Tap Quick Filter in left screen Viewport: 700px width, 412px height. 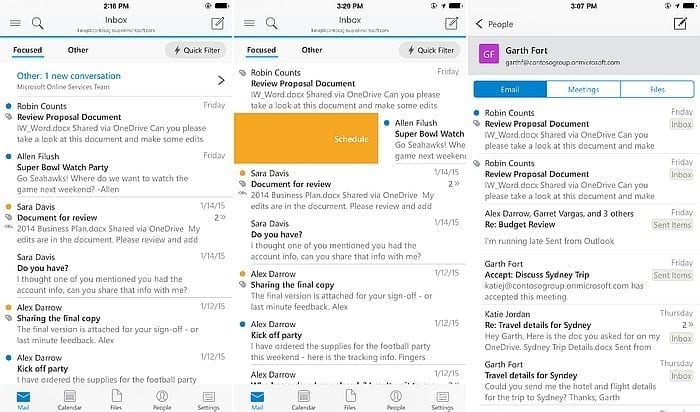196,50
